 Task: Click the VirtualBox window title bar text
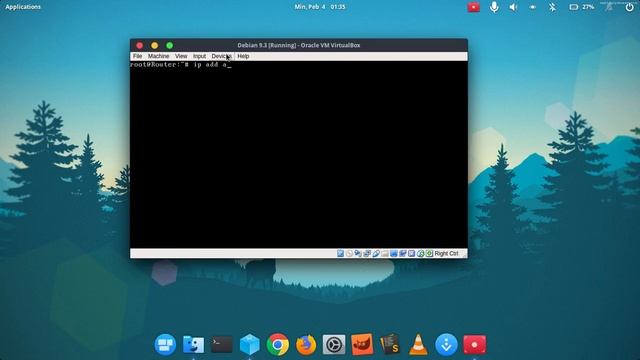(299, 45)
